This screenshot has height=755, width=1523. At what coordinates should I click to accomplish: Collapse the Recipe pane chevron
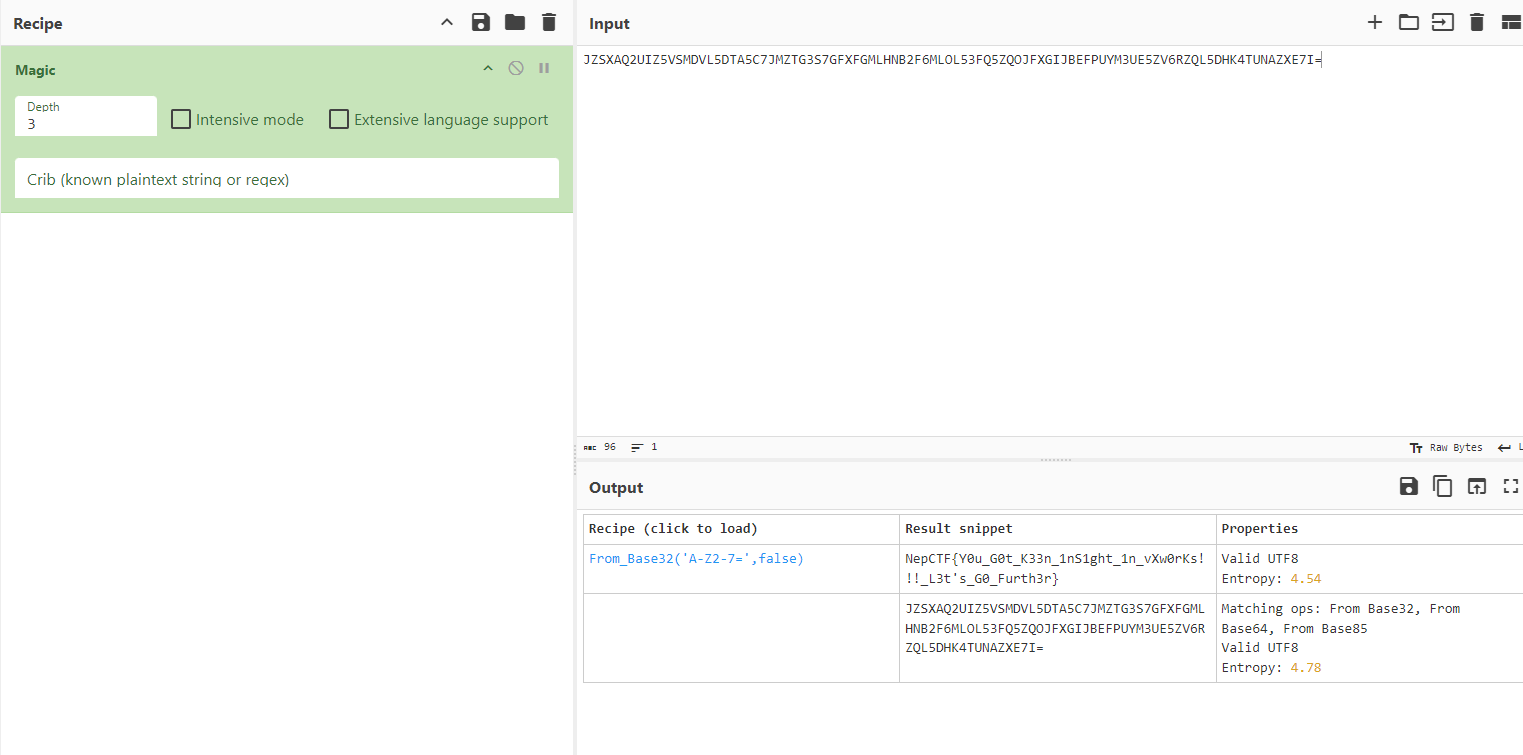(447, 23)
